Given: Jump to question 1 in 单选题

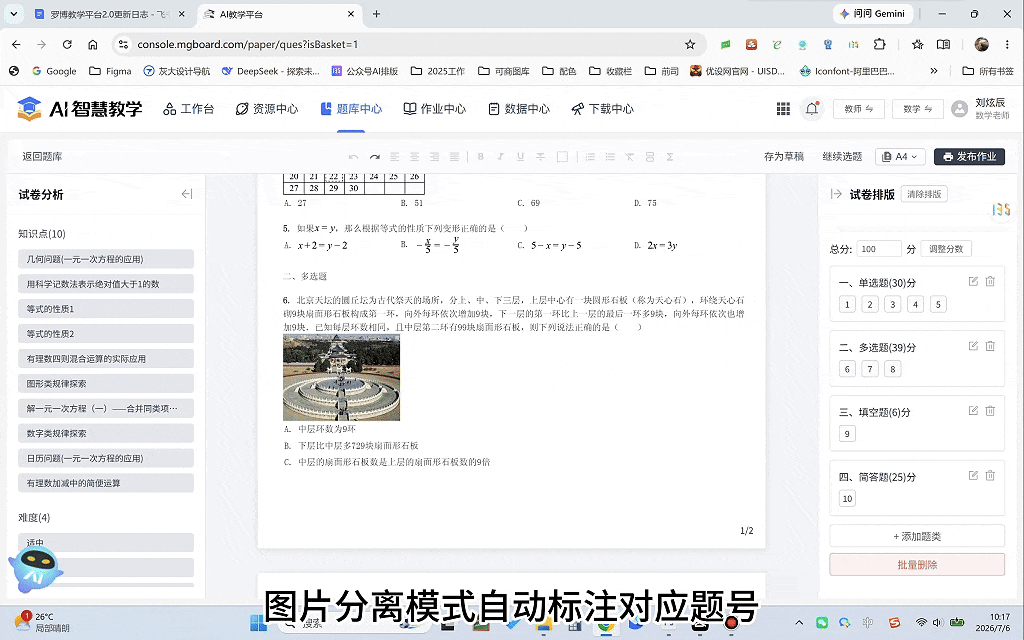Looking at the screenshot, I should coord(847,304).
